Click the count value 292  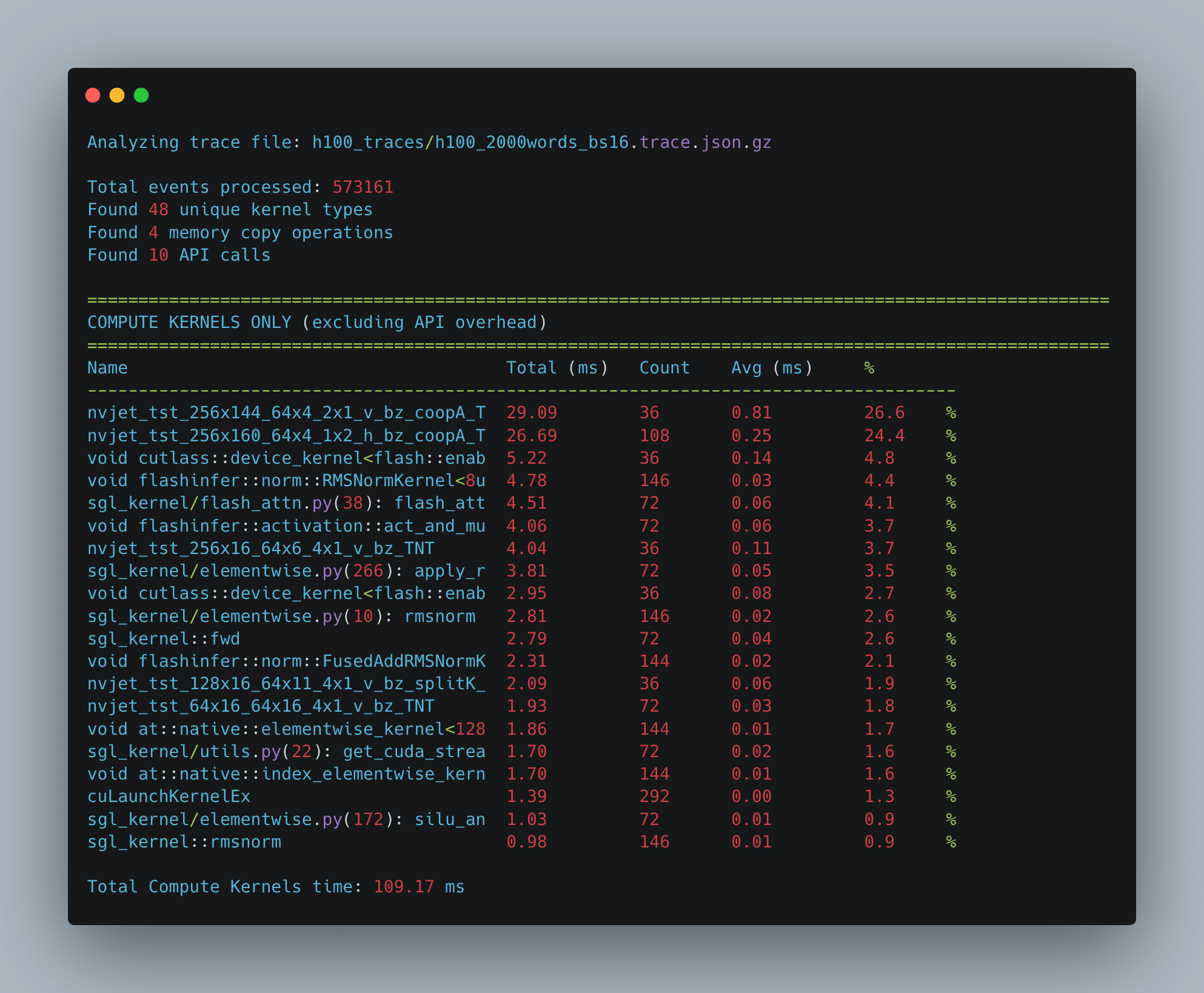[x=654, y=797]
